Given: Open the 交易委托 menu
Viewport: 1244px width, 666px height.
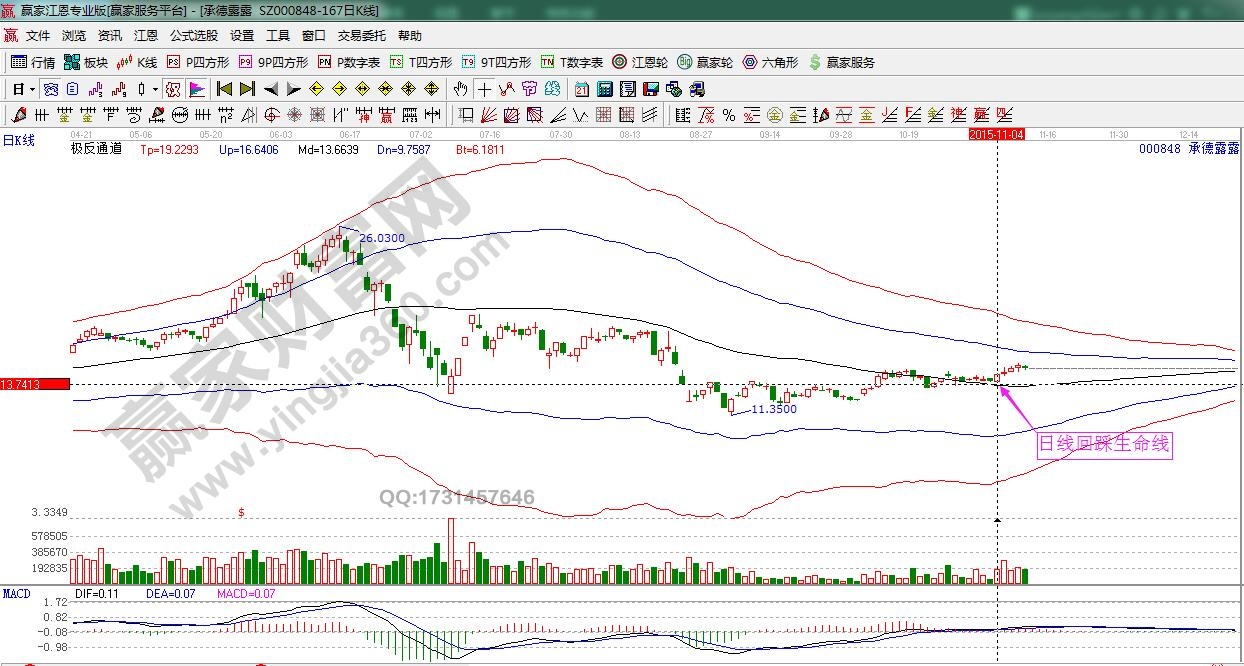Looking at the screenshot, I should click(361, 35).
